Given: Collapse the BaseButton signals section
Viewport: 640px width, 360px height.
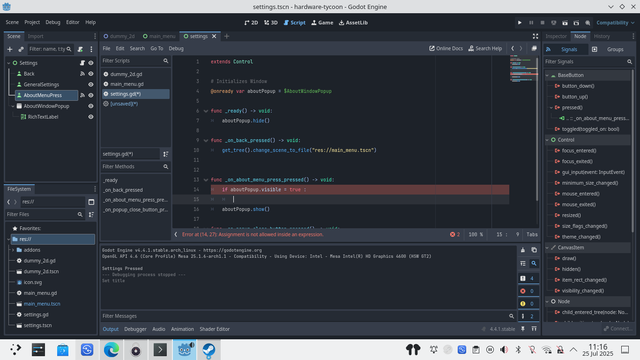Looking at the screenshot, I should 547,76.
